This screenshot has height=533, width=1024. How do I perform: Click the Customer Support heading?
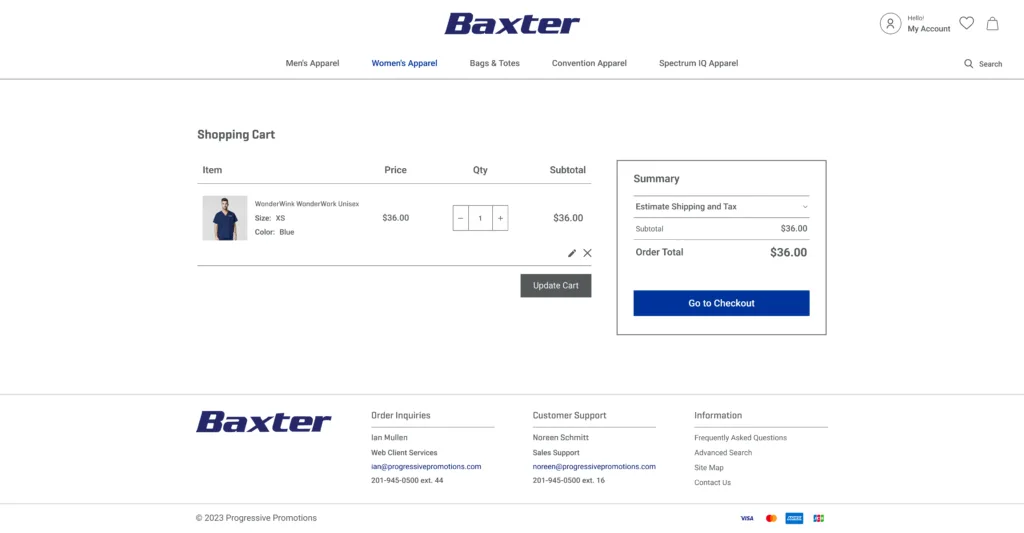point(569,415)
